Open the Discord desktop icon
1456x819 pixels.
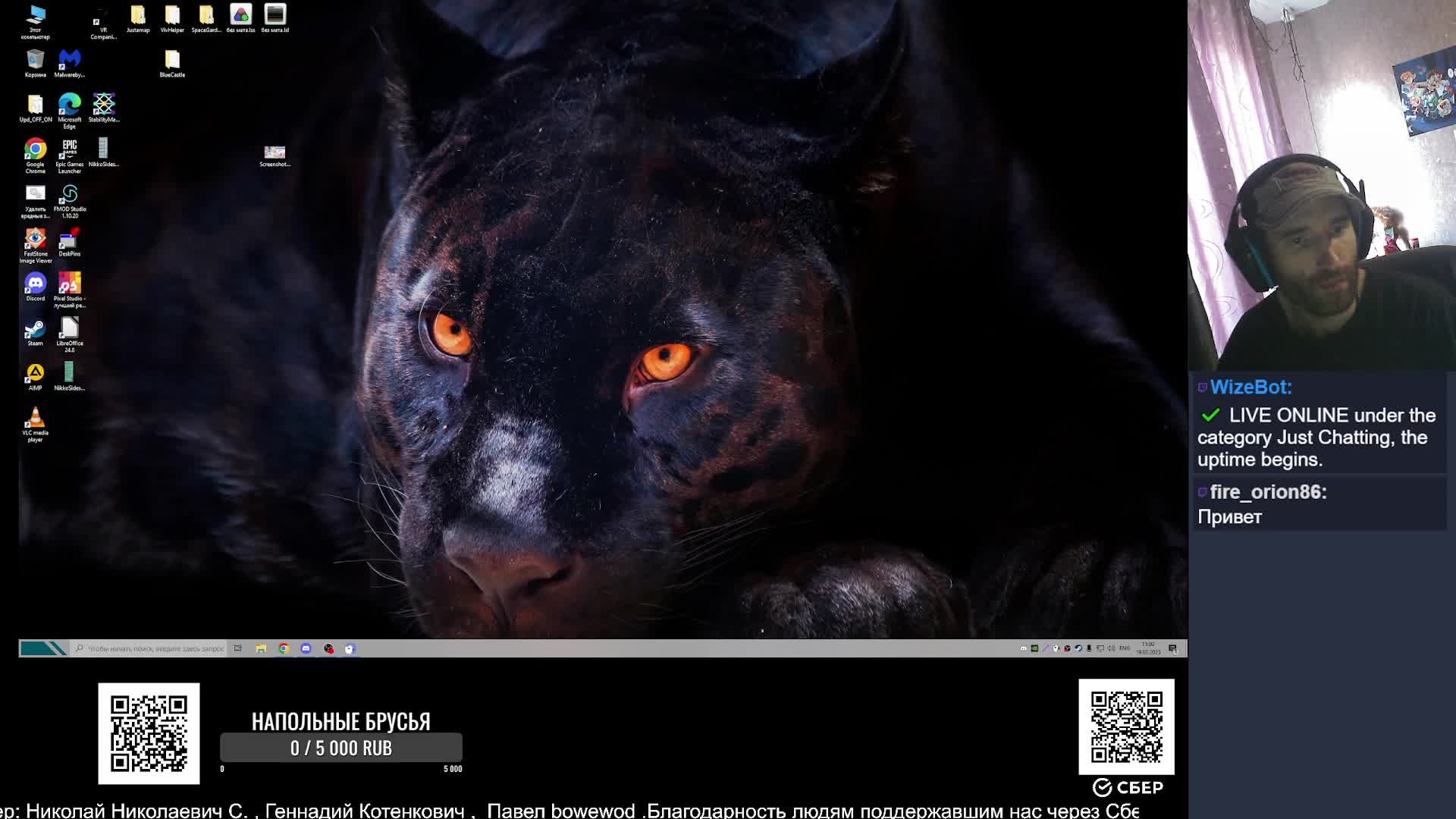point(35,284)
